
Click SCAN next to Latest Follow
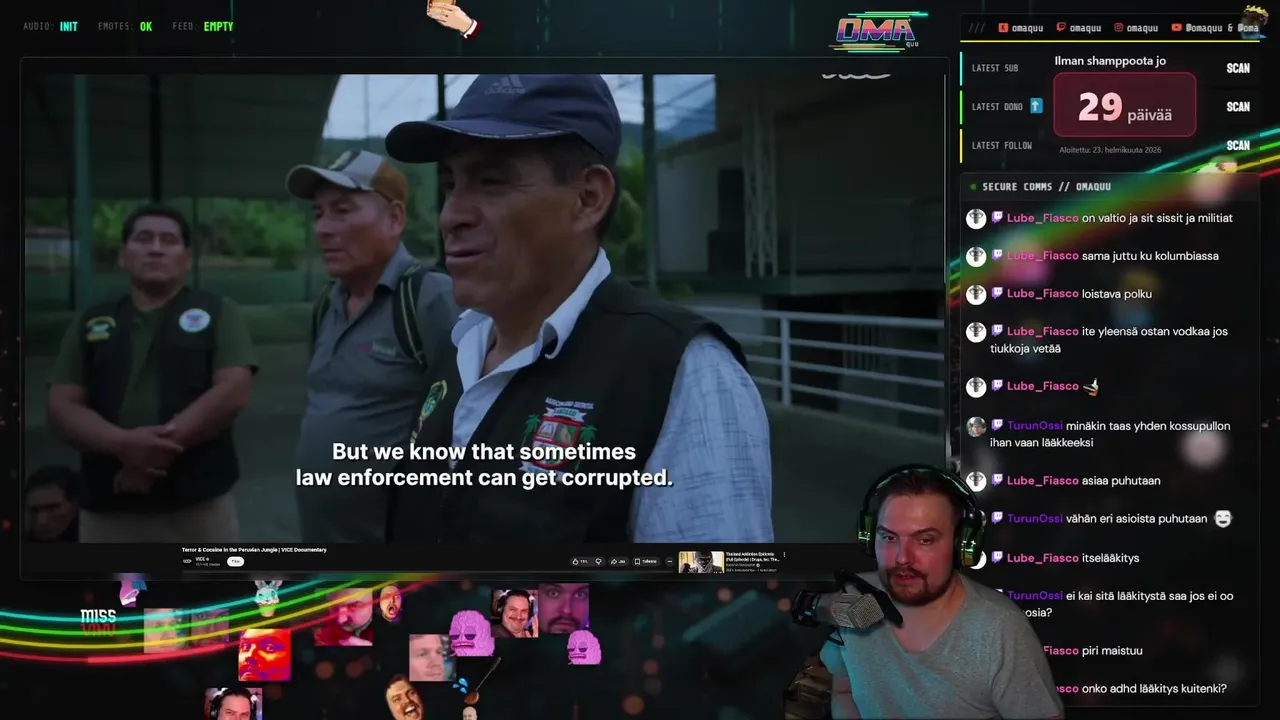click(1238, 145)
